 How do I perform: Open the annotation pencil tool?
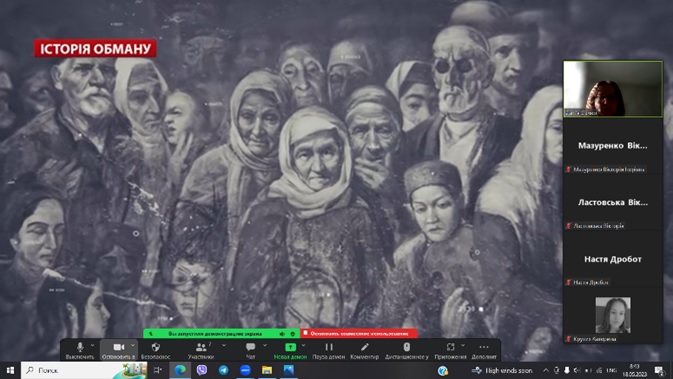(364, 350)
